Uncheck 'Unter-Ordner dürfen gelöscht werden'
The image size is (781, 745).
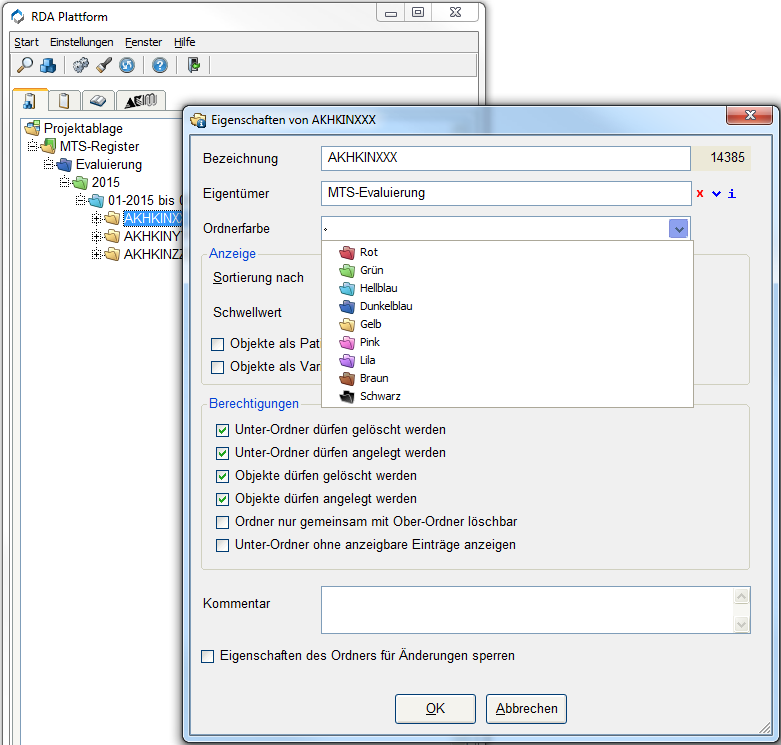[x=222, y=430]
